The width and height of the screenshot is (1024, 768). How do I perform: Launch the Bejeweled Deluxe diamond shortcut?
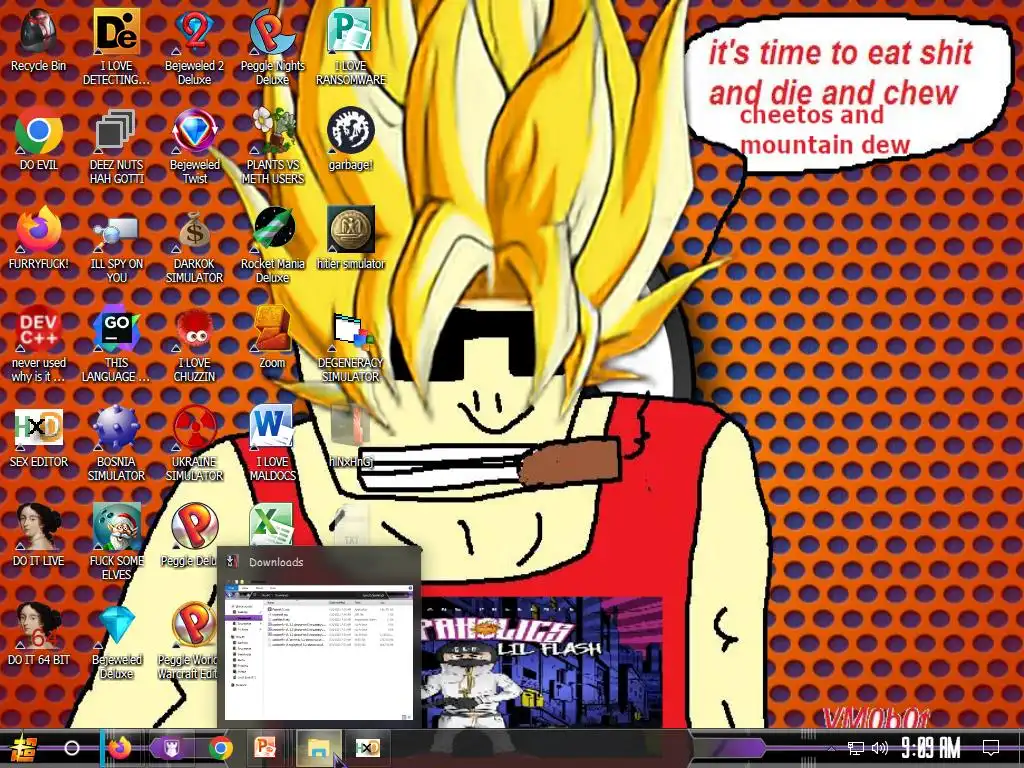click(116, 641)
